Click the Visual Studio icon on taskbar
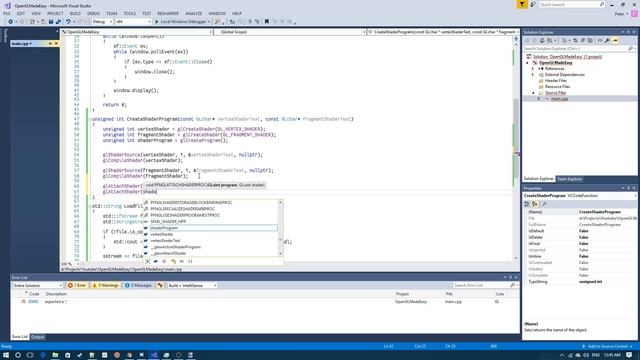Screen dimensions: 640x360 point(154,355)
